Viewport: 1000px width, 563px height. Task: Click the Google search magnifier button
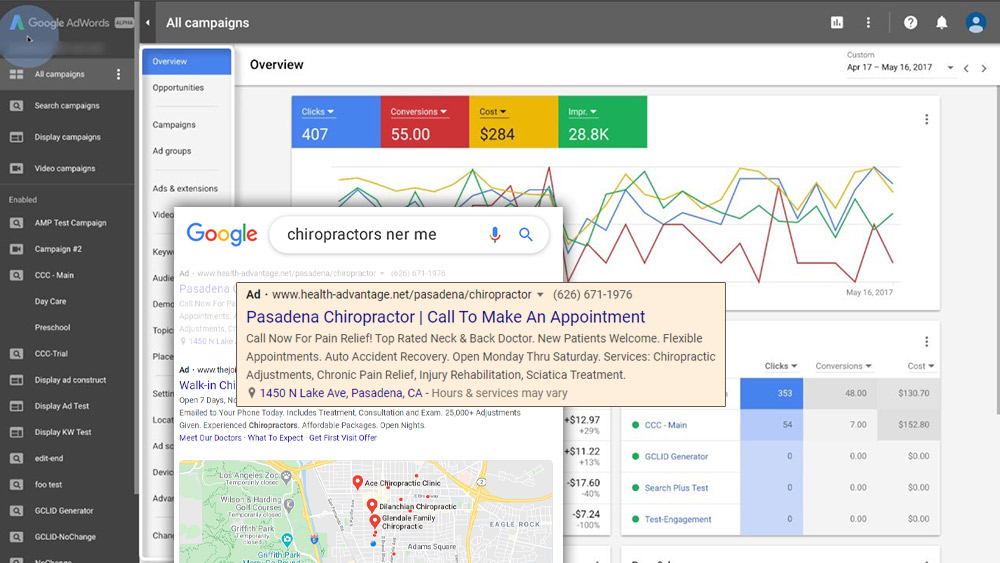pyautogui.click(x=526, y=235)
